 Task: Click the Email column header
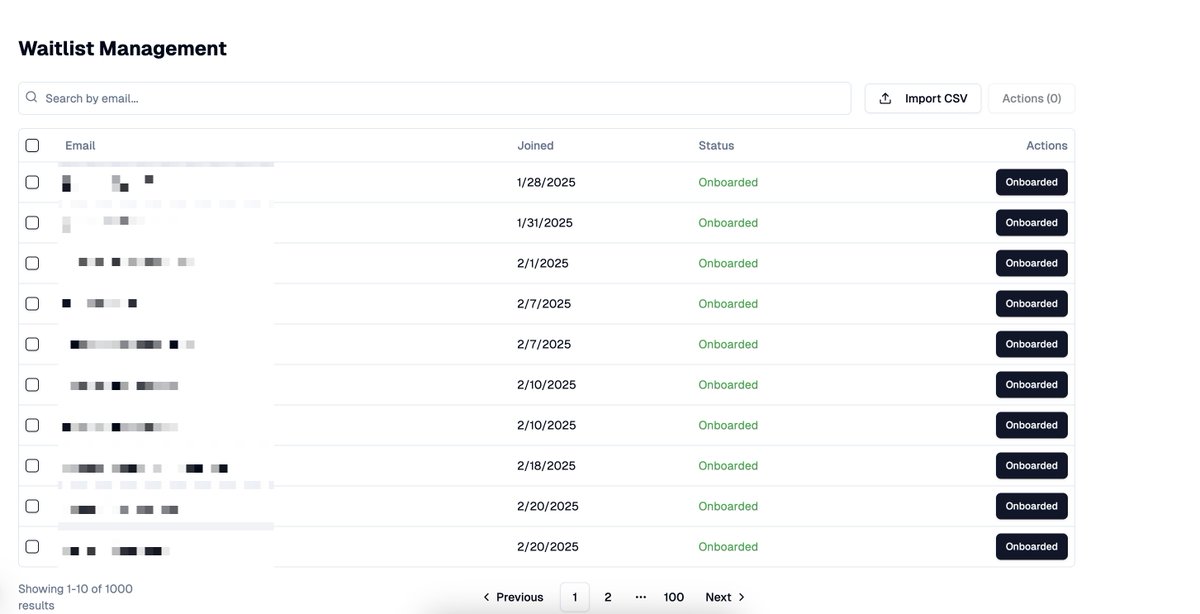coord(80,145)
